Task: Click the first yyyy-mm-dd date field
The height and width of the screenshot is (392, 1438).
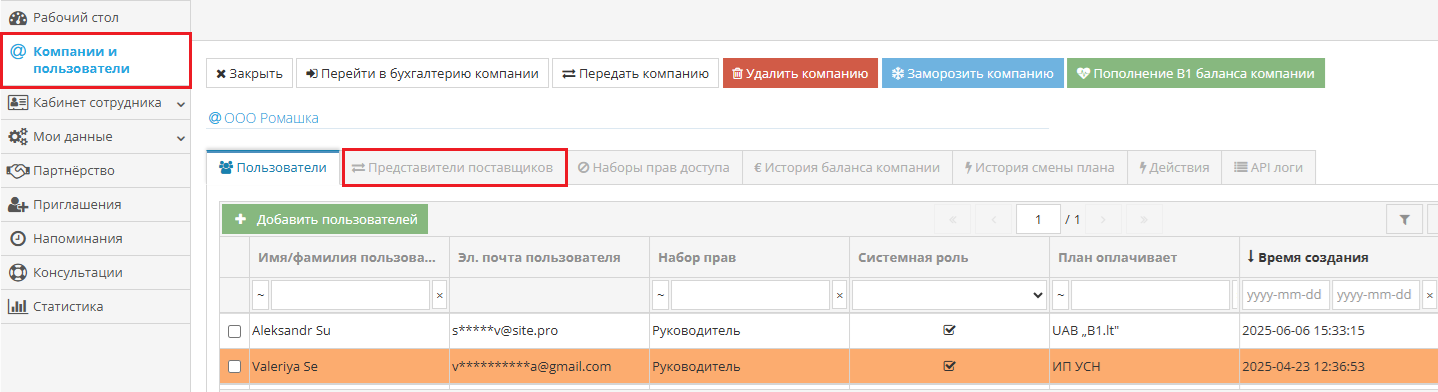Action: (1285, 295)
